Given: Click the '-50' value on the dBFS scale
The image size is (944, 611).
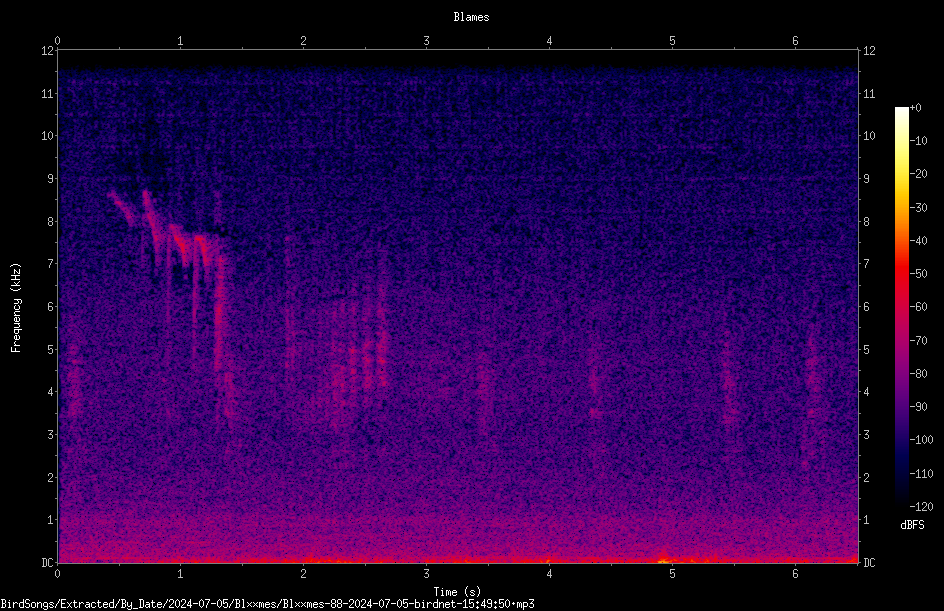Looking at the screenshot, I should (x=919, y=274).
